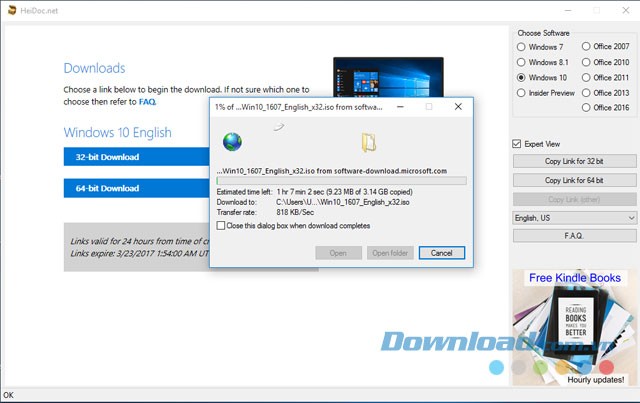The image size is (640, 403).
Task: Select the Windows 10 radio button
Action: [521, 78]
